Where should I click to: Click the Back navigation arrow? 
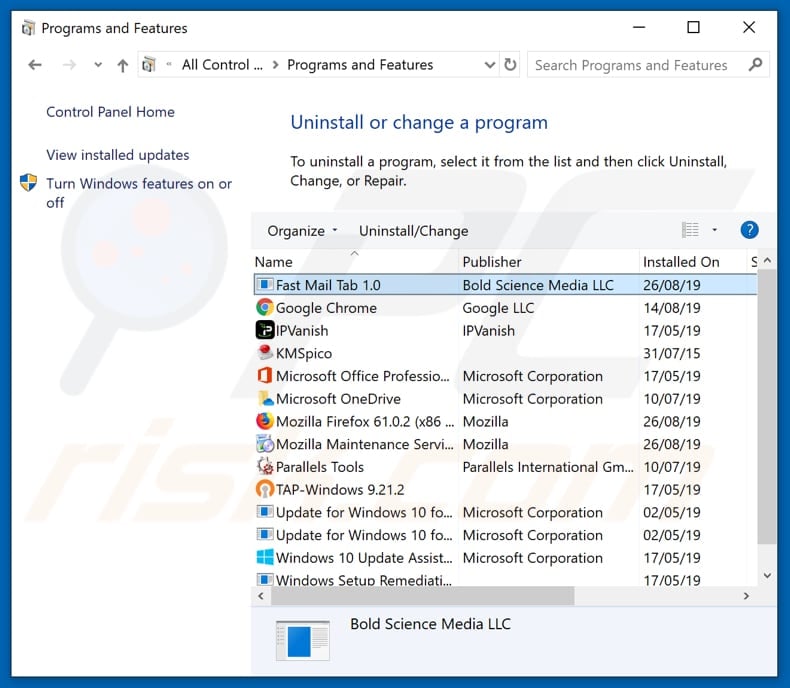pyautogui.click(x=35, y=65)
